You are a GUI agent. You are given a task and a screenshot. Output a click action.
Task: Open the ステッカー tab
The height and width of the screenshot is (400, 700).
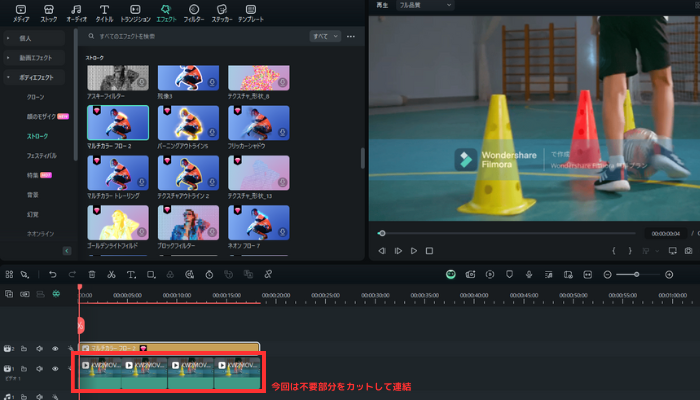coord(222,13)
